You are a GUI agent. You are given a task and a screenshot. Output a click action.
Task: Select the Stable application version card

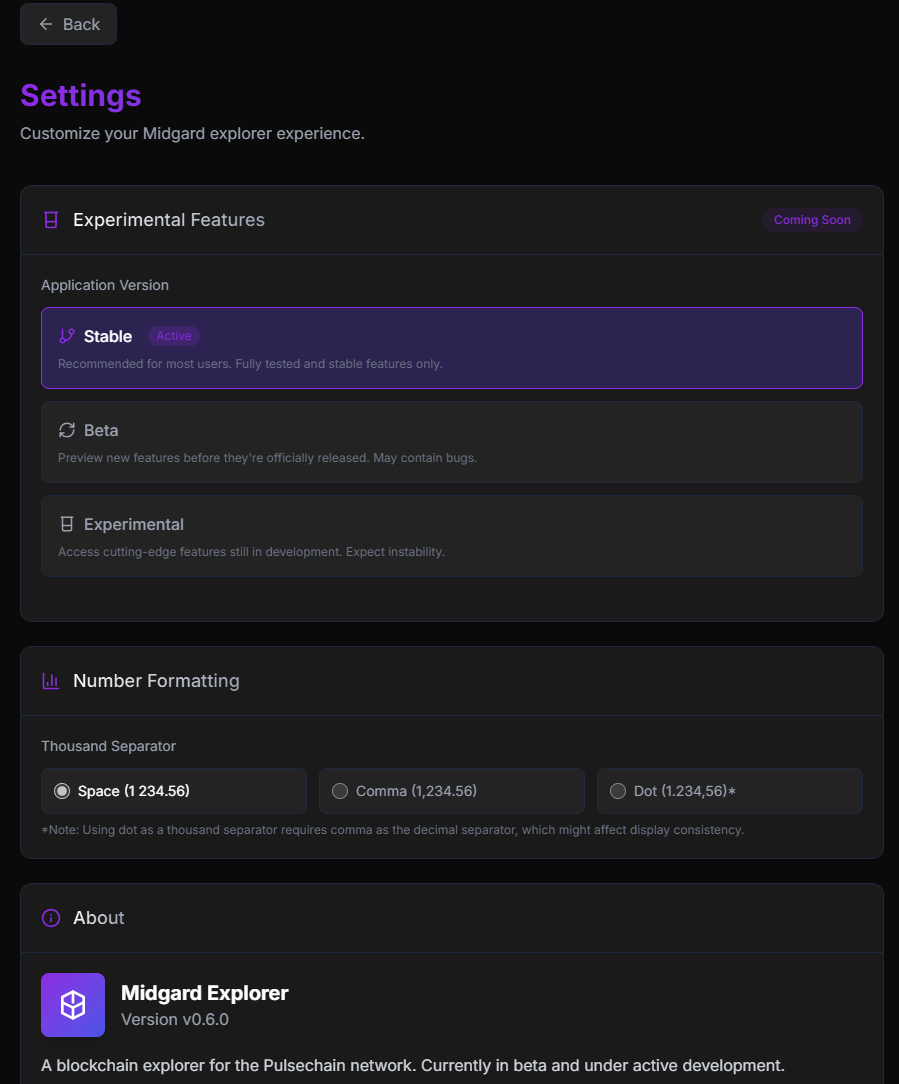tap(452, 348)
